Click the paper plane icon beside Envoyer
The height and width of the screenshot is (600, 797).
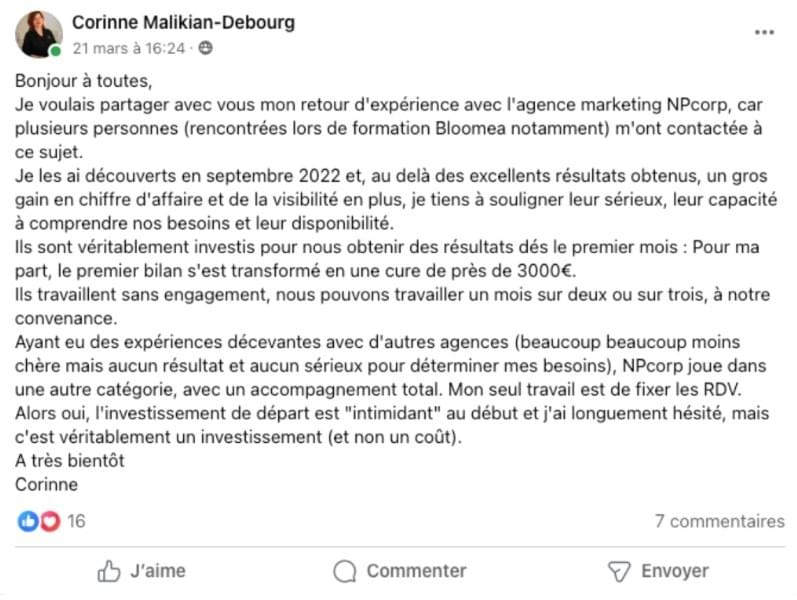point(620,571)
